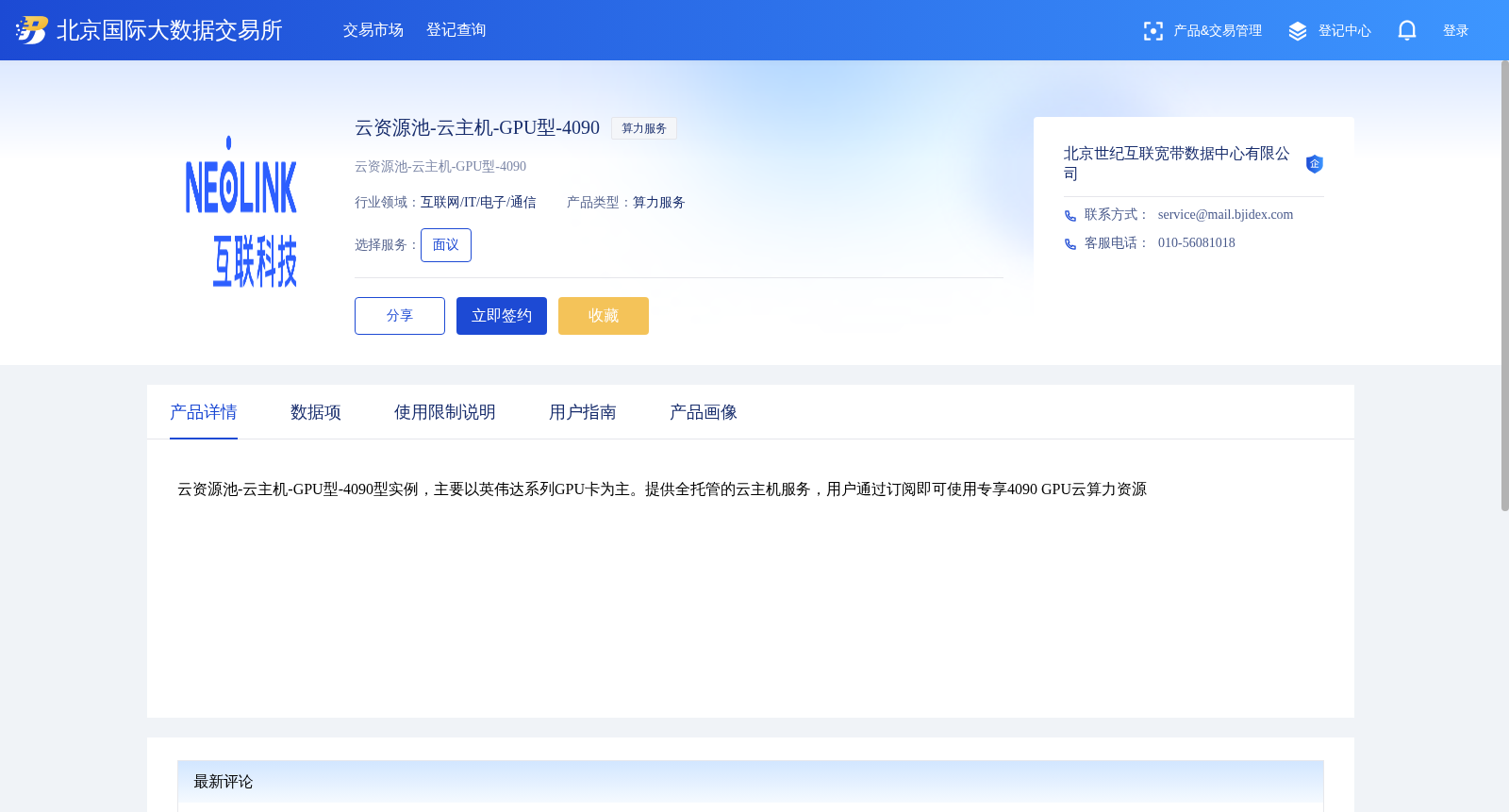Click the company name 北京世纪互联宽带数据中心有限公司
Viewport: 1509px width, 812px height.
(1177, 163)
